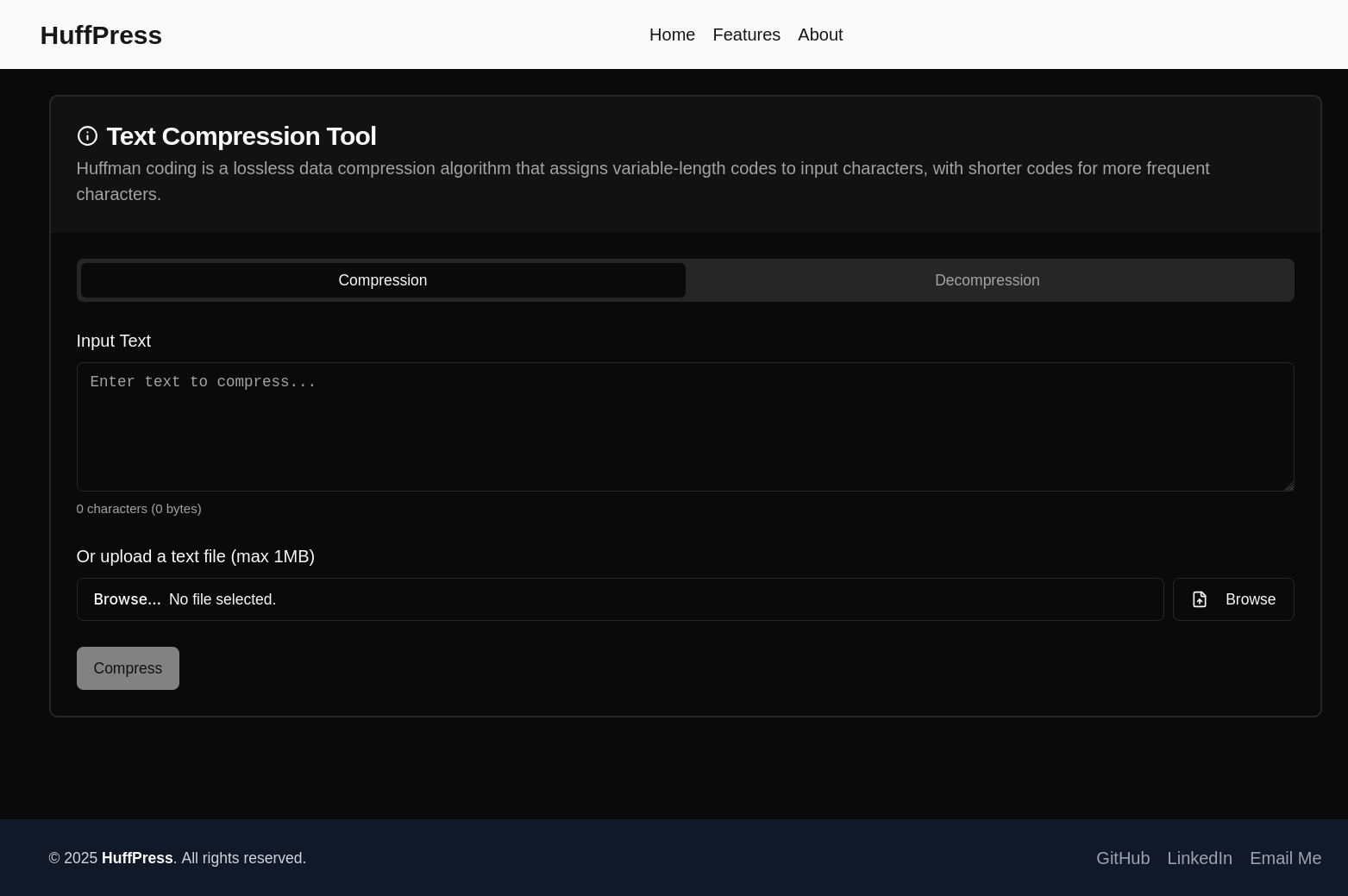Open the LinkedIn link in the footer
The width and height of the screenshot is (1348, 896).
tap(1199, 858)
